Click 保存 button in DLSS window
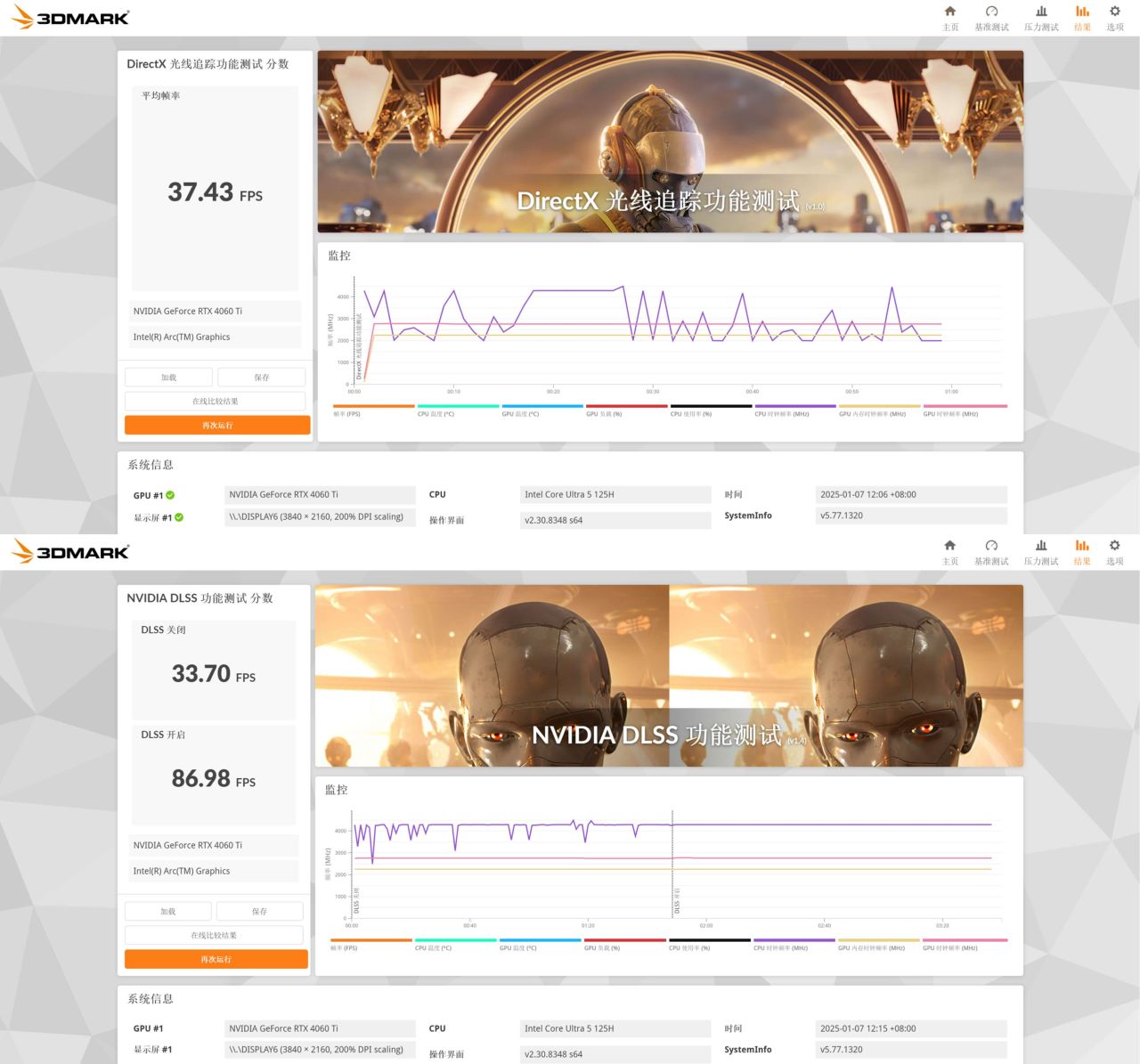This screenshot has width=1140, height=1064. pyautogui.click(x=260, y=912)
